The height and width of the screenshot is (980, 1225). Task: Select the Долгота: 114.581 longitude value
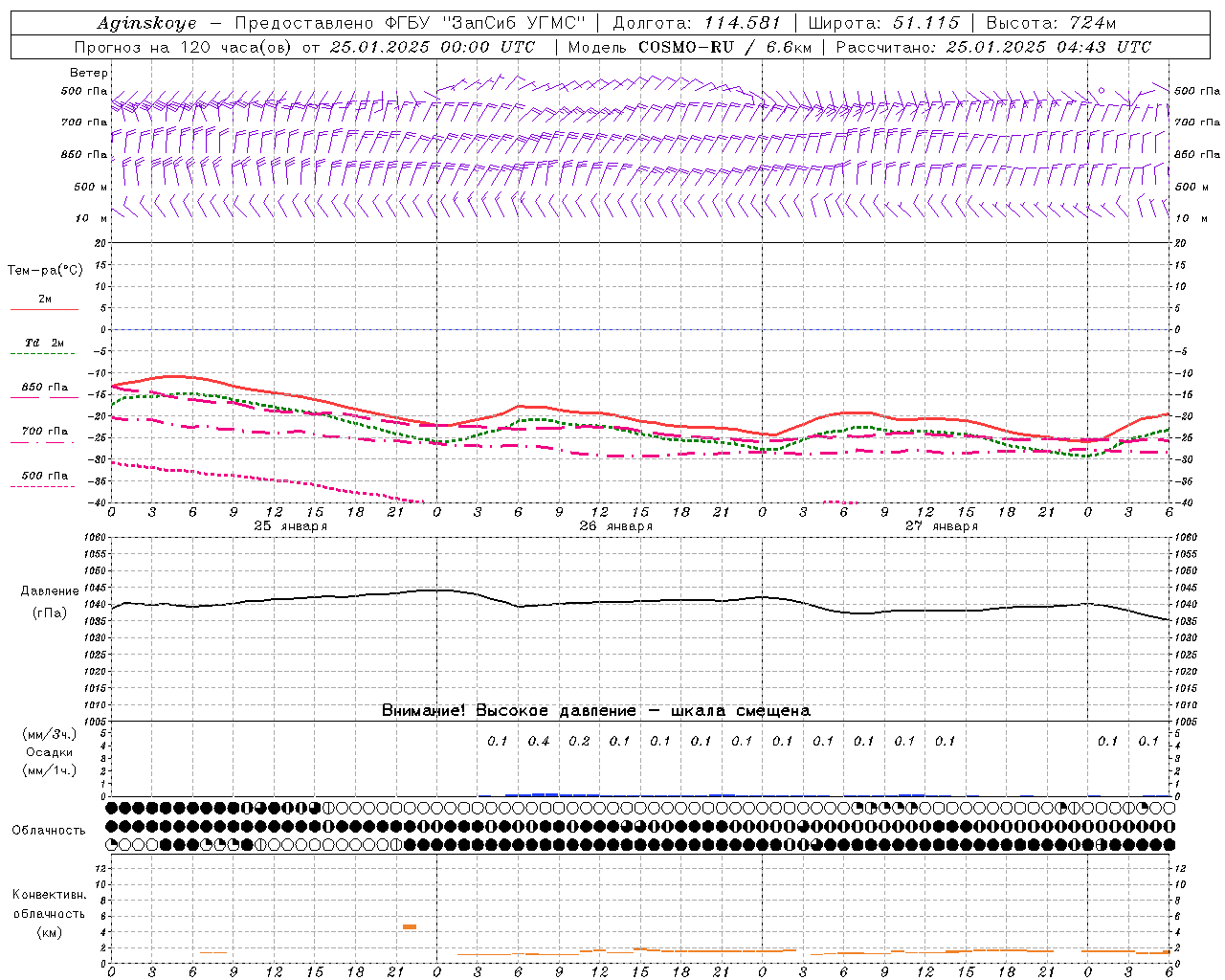(696, 23)
